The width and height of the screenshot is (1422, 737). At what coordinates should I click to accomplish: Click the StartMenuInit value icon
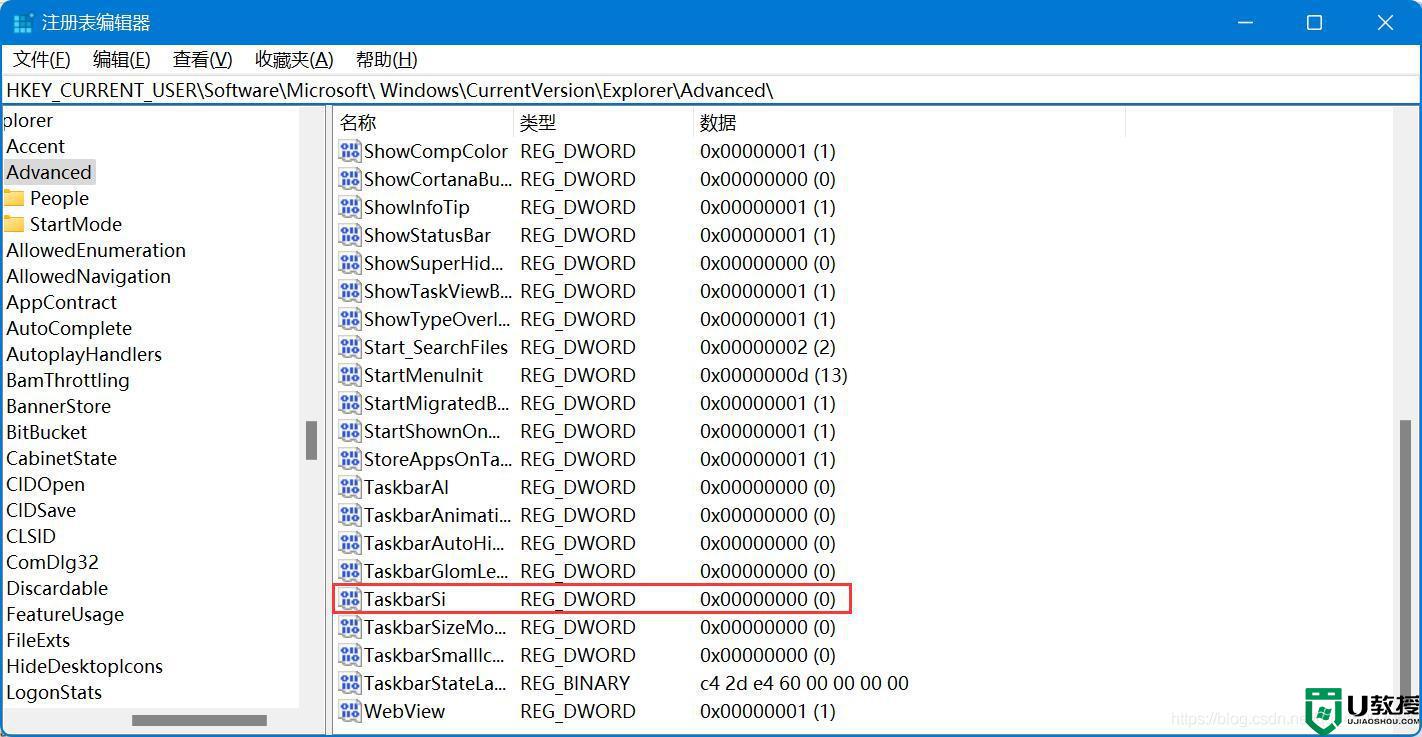[x=349, y=375]
